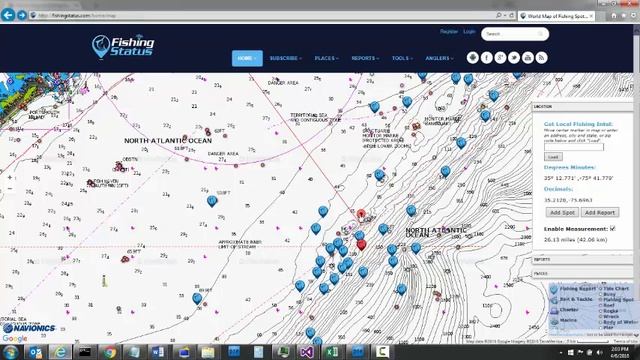
Task: Go back with the browser back arrow
Action: (x=8, y=15)
